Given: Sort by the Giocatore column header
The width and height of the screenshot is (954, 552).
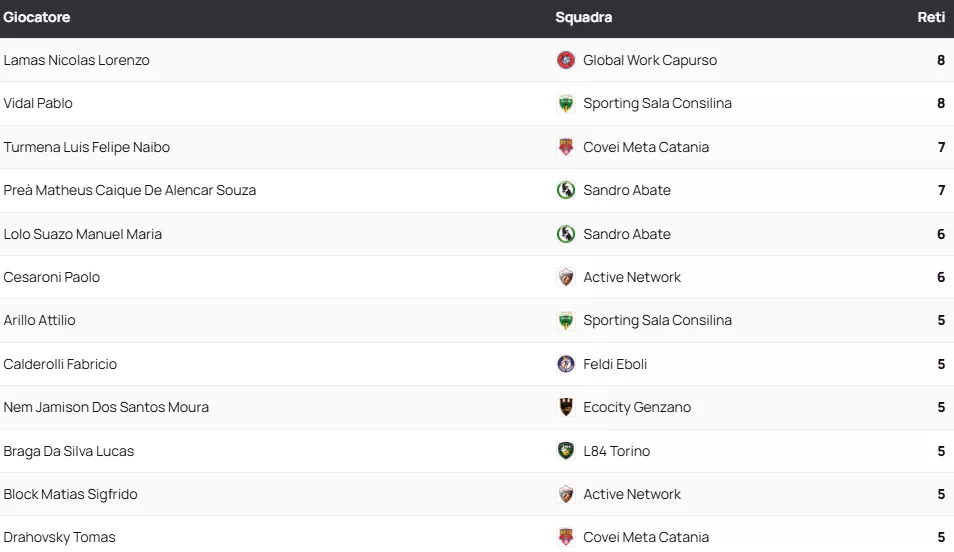Looking at the screenshot, I should pos(37,17).
